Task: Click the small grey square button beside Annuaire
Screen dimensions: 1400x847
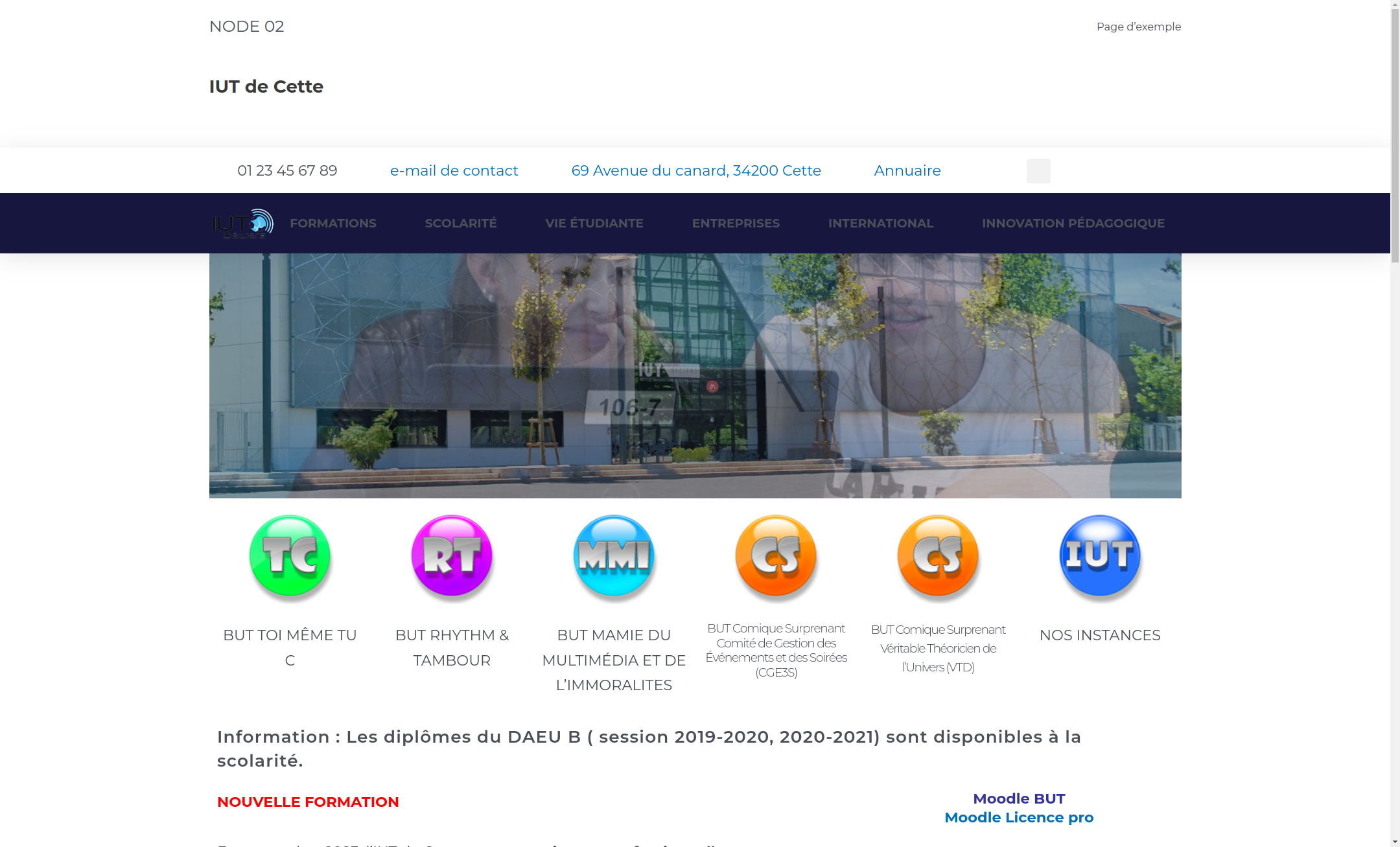Action: point(1038,171)
